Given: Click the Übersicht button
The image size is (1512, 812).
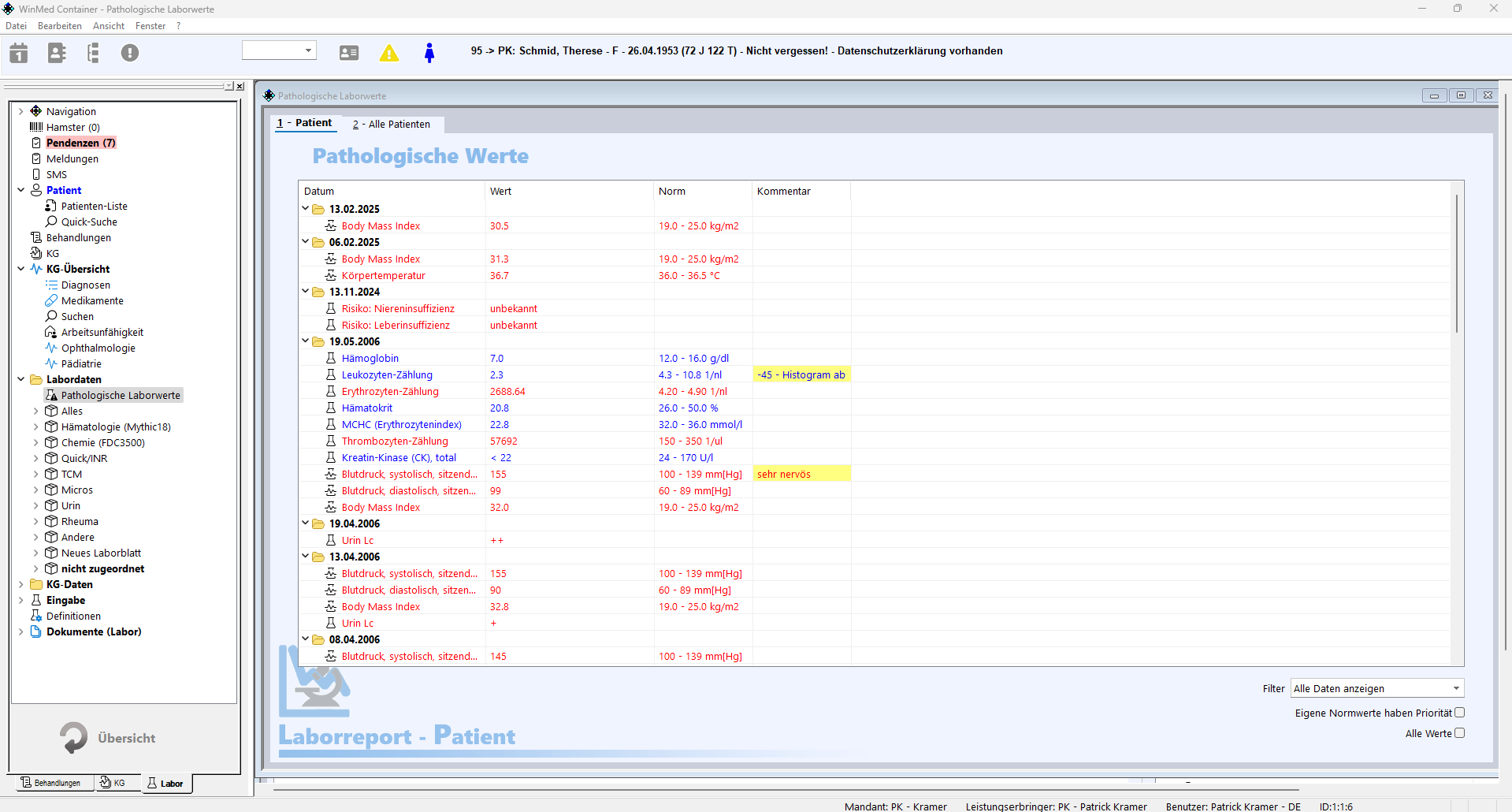Looking at the screenshot, I should [x=109, y=738].
